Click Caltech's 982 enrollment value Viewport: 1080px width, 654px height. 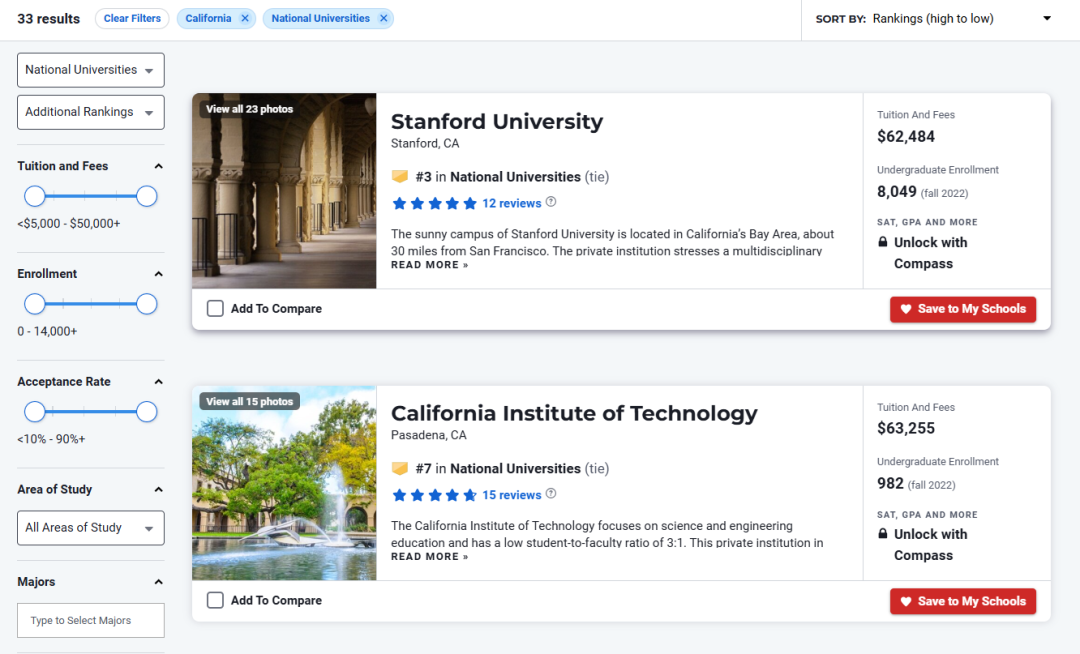[x=890, y=483]
